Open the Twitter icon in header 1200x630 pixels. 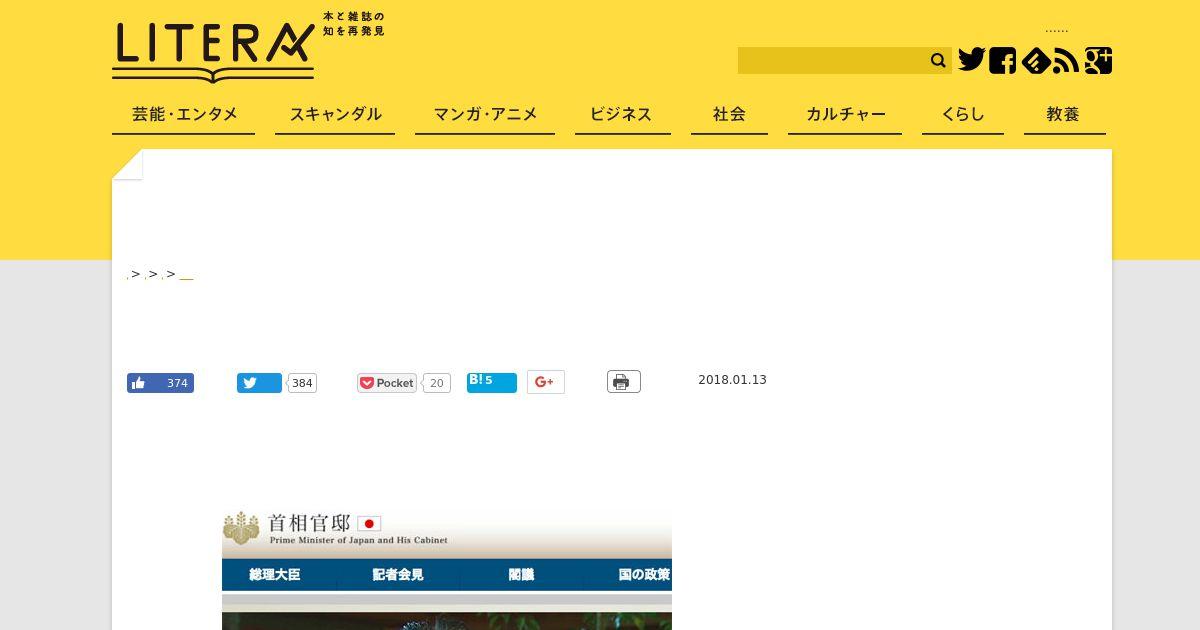tap(971, 60)
